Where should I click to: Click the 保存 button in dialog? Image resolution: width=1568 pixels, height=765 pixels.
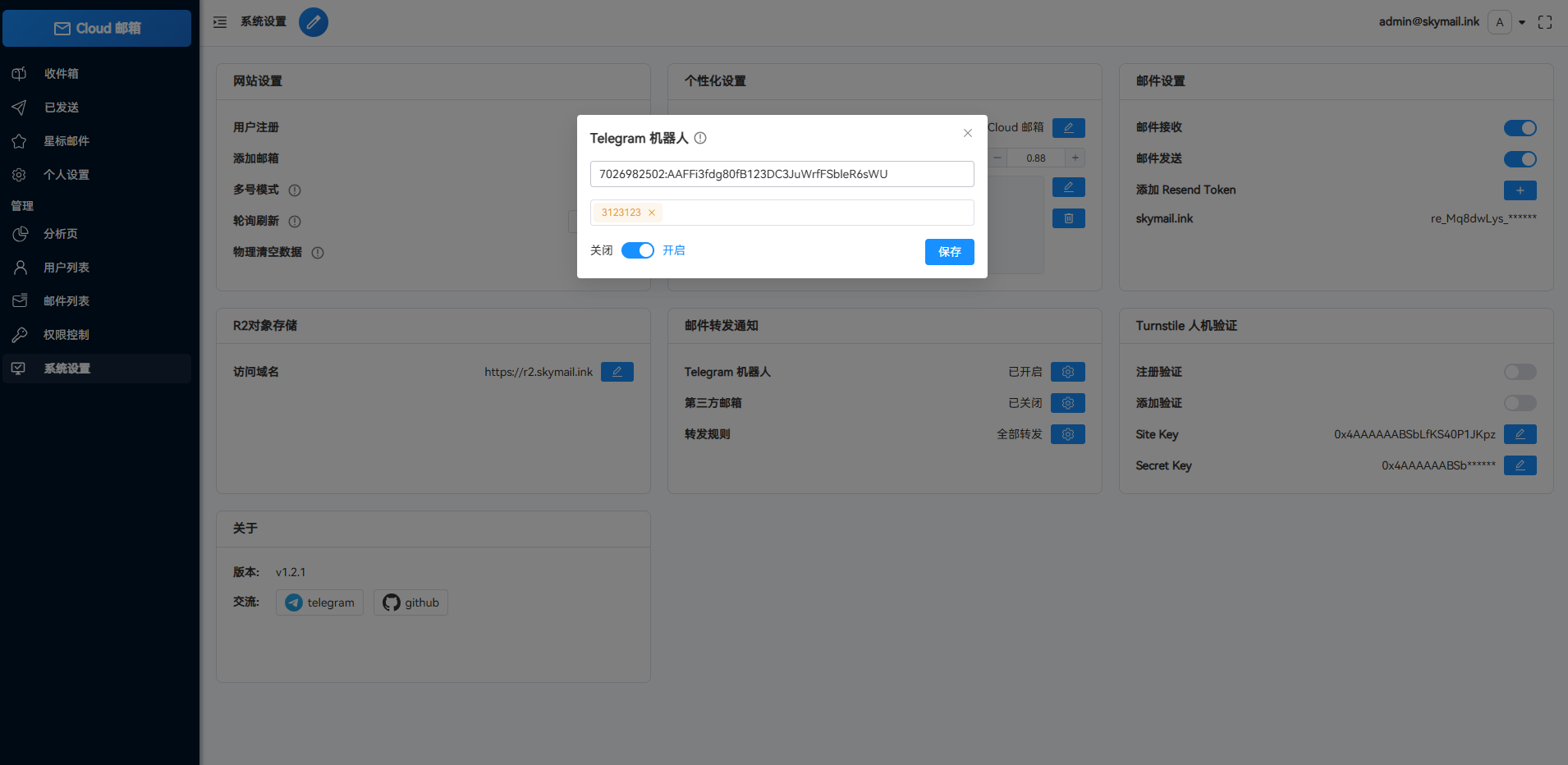click(x=949, y=252)
